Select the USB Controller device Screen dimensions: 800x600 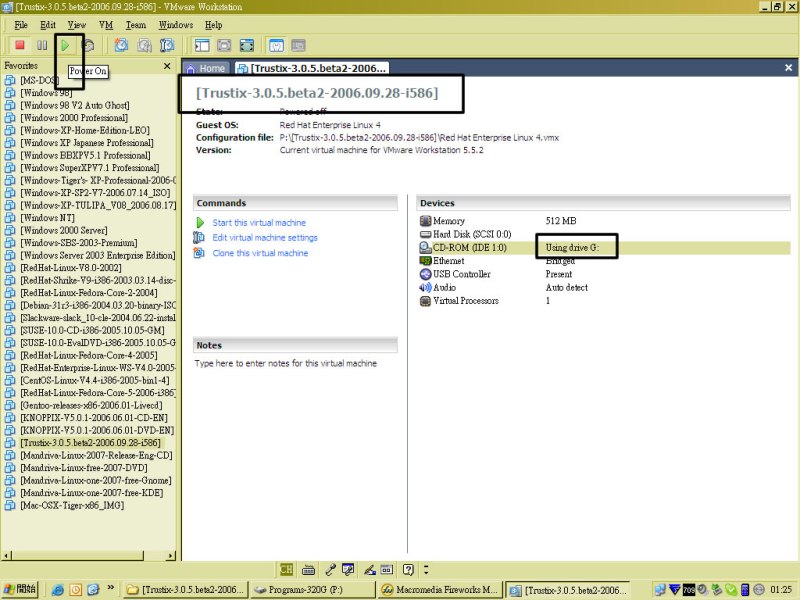click(x=604, y=274)
